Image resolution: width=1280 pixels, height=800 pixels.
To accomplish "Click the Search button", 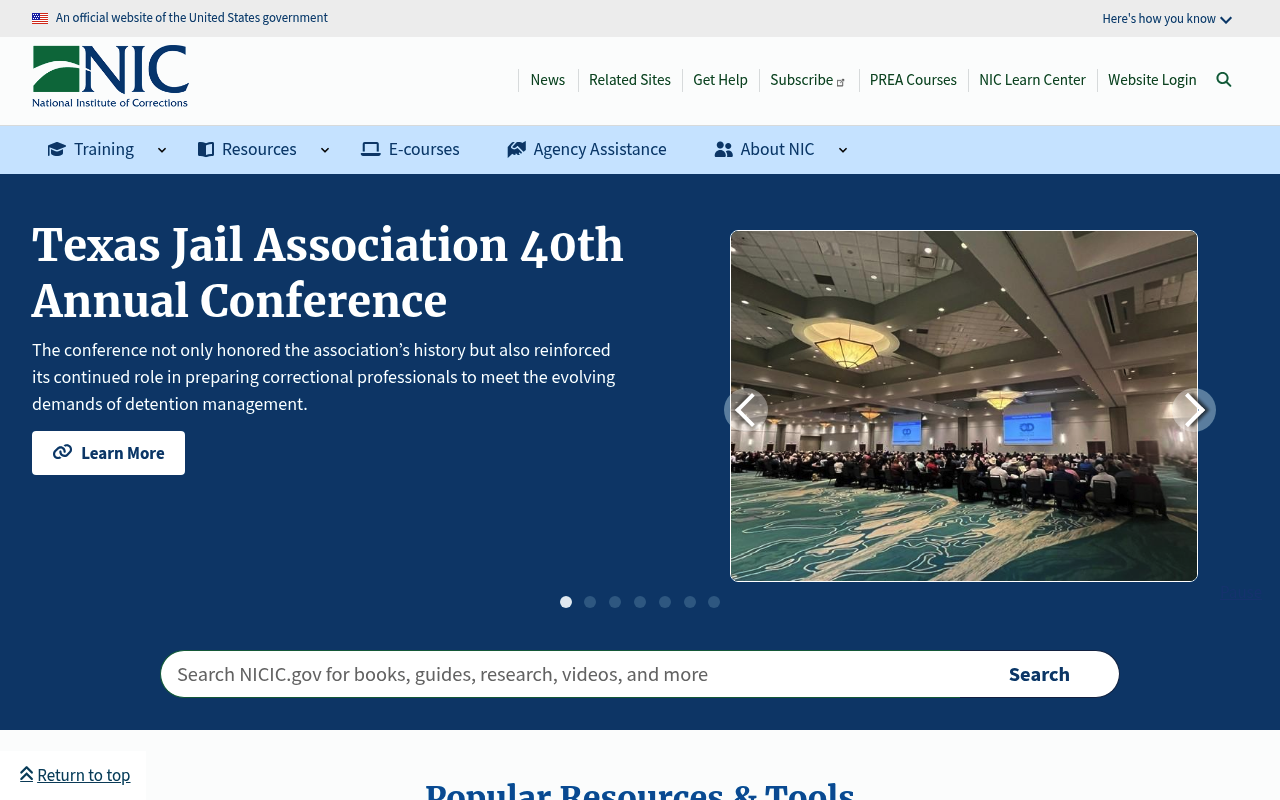I will coord(1039,674).
